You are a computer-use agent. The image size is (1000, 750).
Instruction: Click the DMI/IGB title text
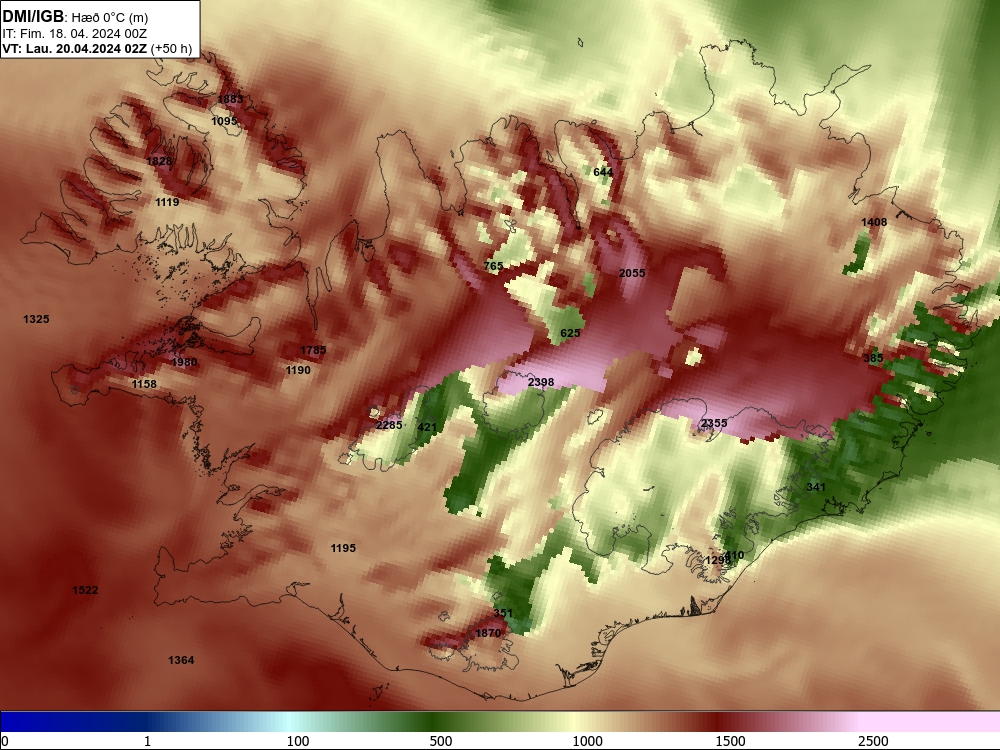(x=33, y=17)
